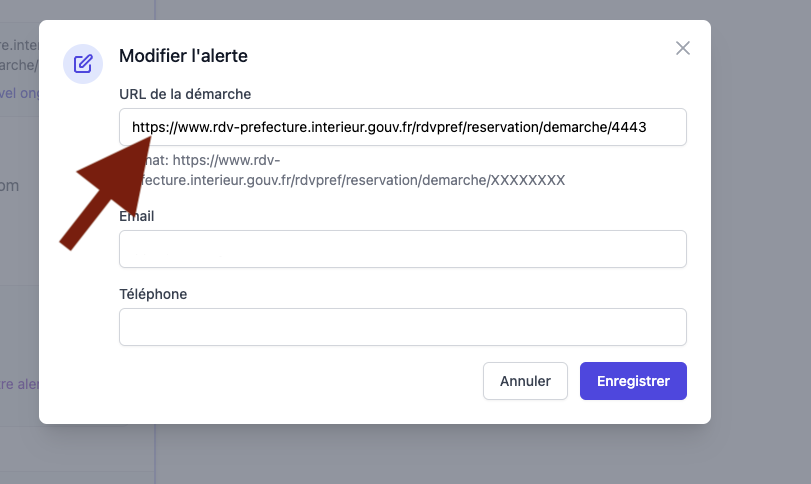The height and width of the screenshot is (484, 811).
Task: Click the URL de la démarche label
Action: [x=185, y=94]
